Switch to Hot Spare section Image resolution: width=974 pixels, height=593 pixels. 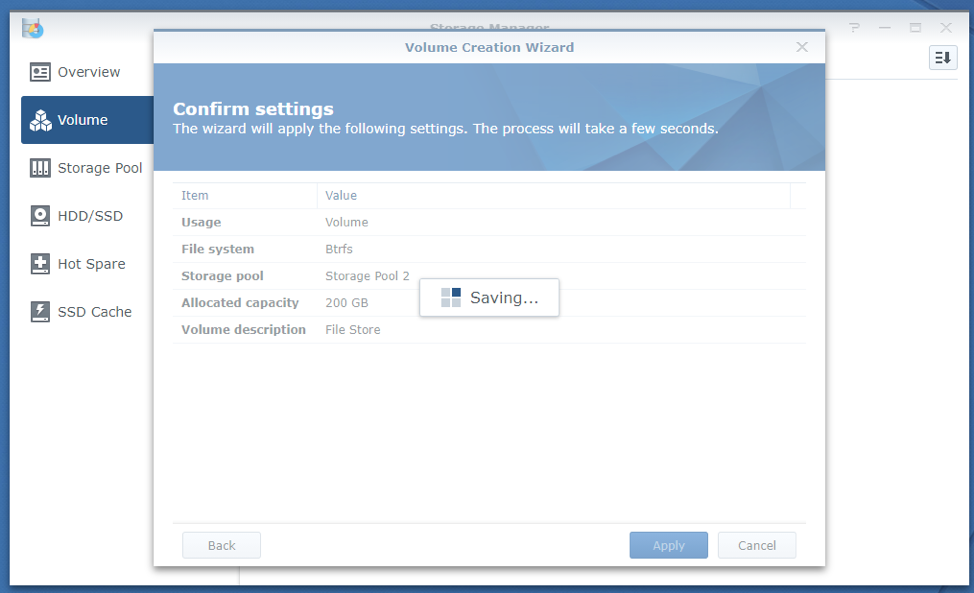pyautogui.click(x=88, y=264)
